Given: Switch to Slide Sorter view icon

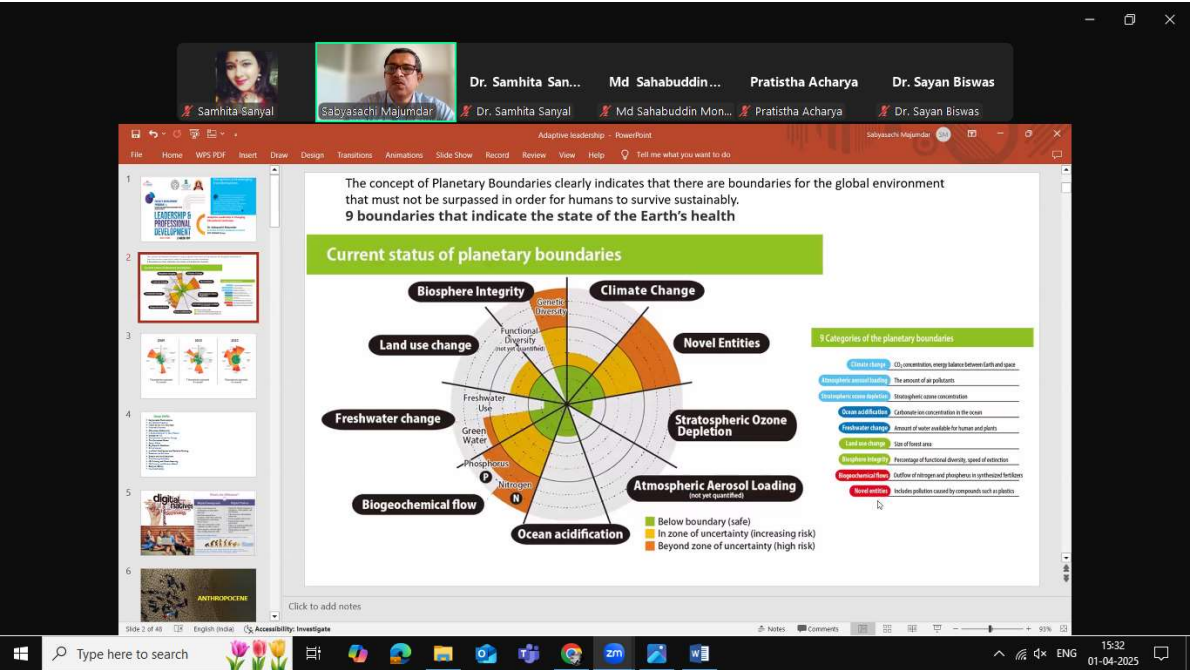Looking at the screenshot, I should 887,629.
